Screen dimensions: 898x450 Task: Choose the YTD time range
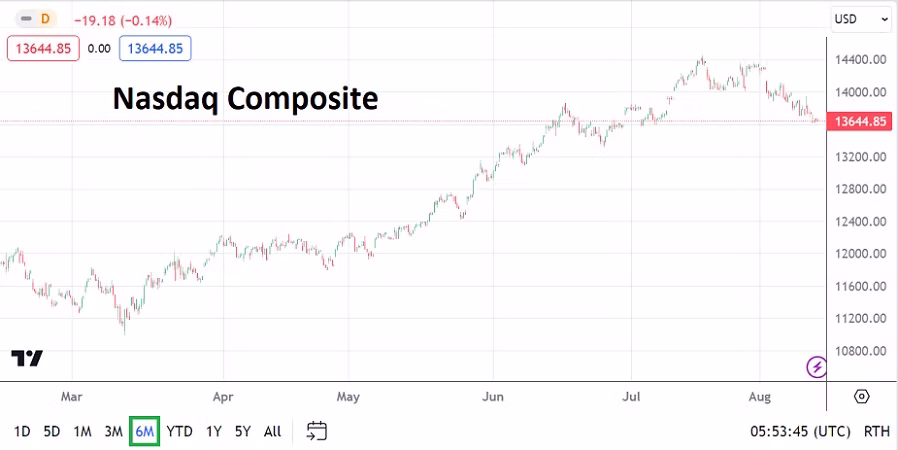point(179,432)
